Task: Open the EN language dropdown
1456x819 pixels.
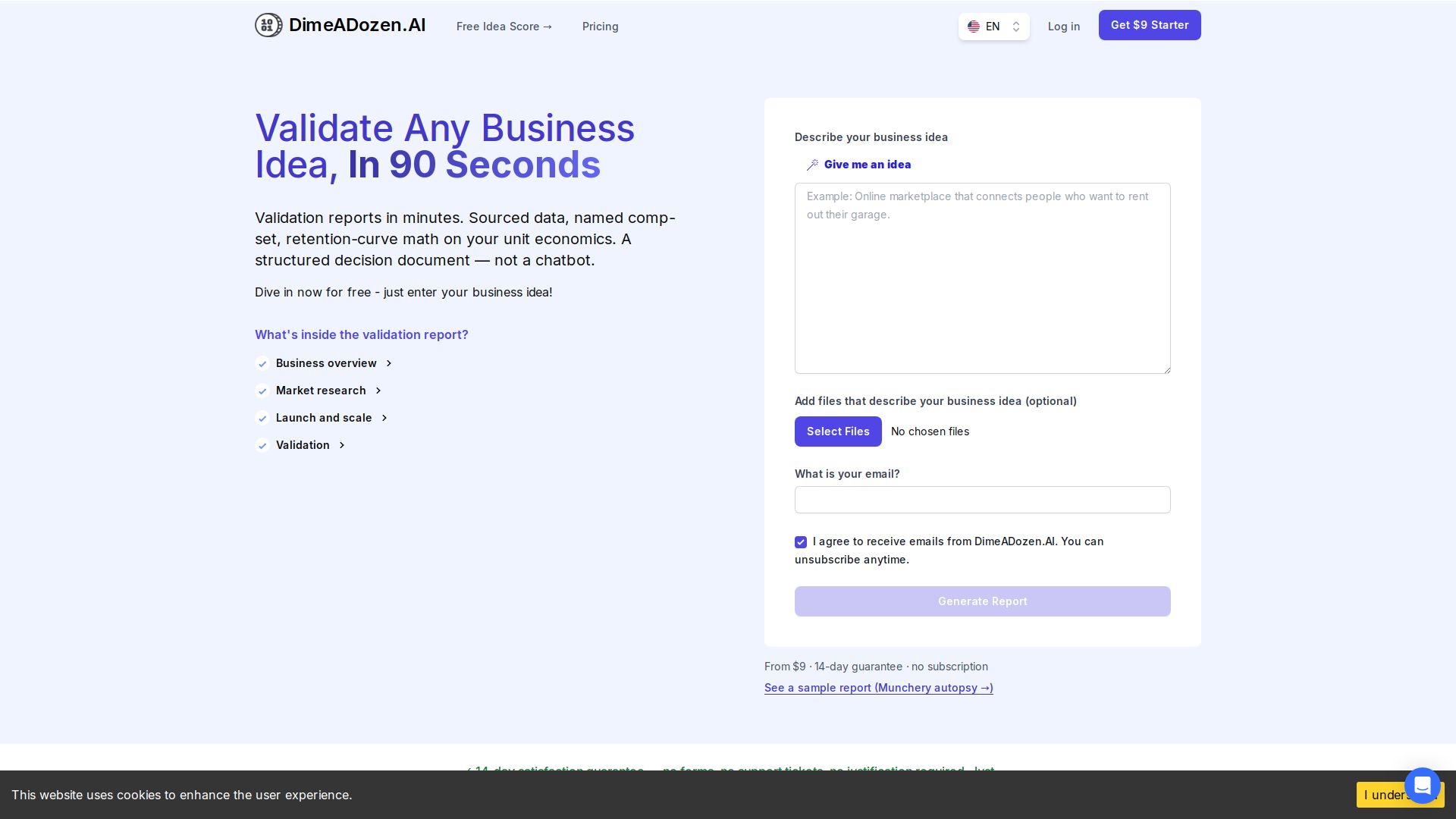Action: pyautogui.click(x=993, y=27)
